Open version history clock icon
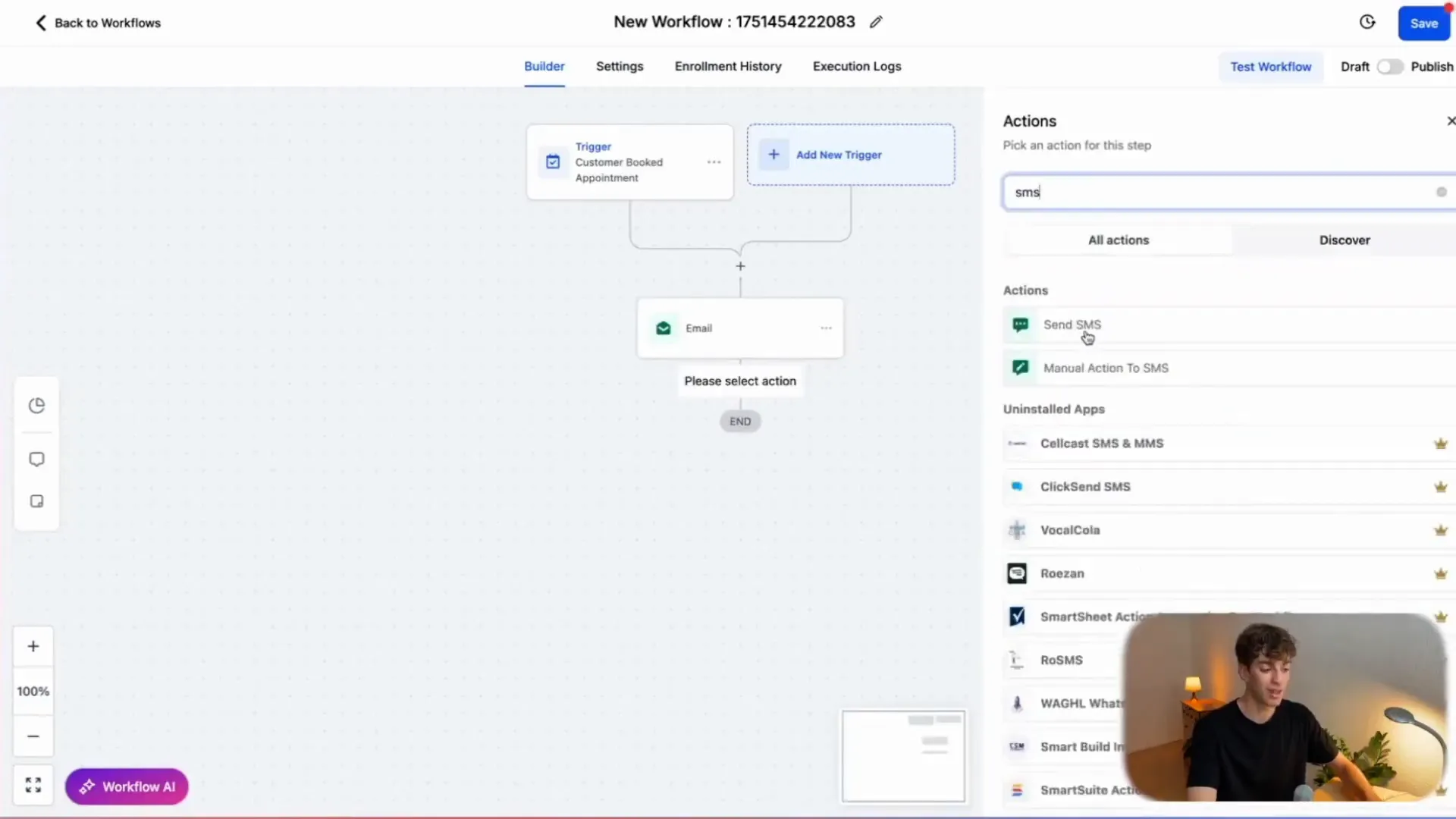Screen dimensions: 1456x819 click(1367, 22)
